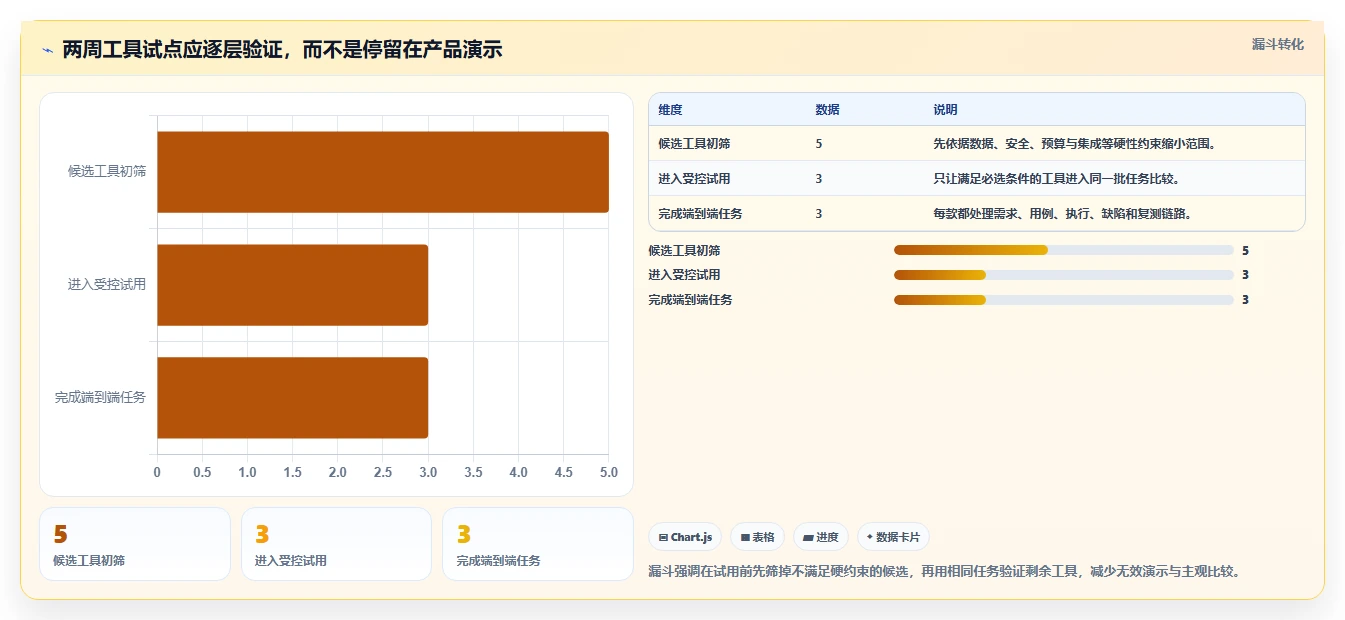Click the x-axis tick '2.5'

click(x=383, y=472)
